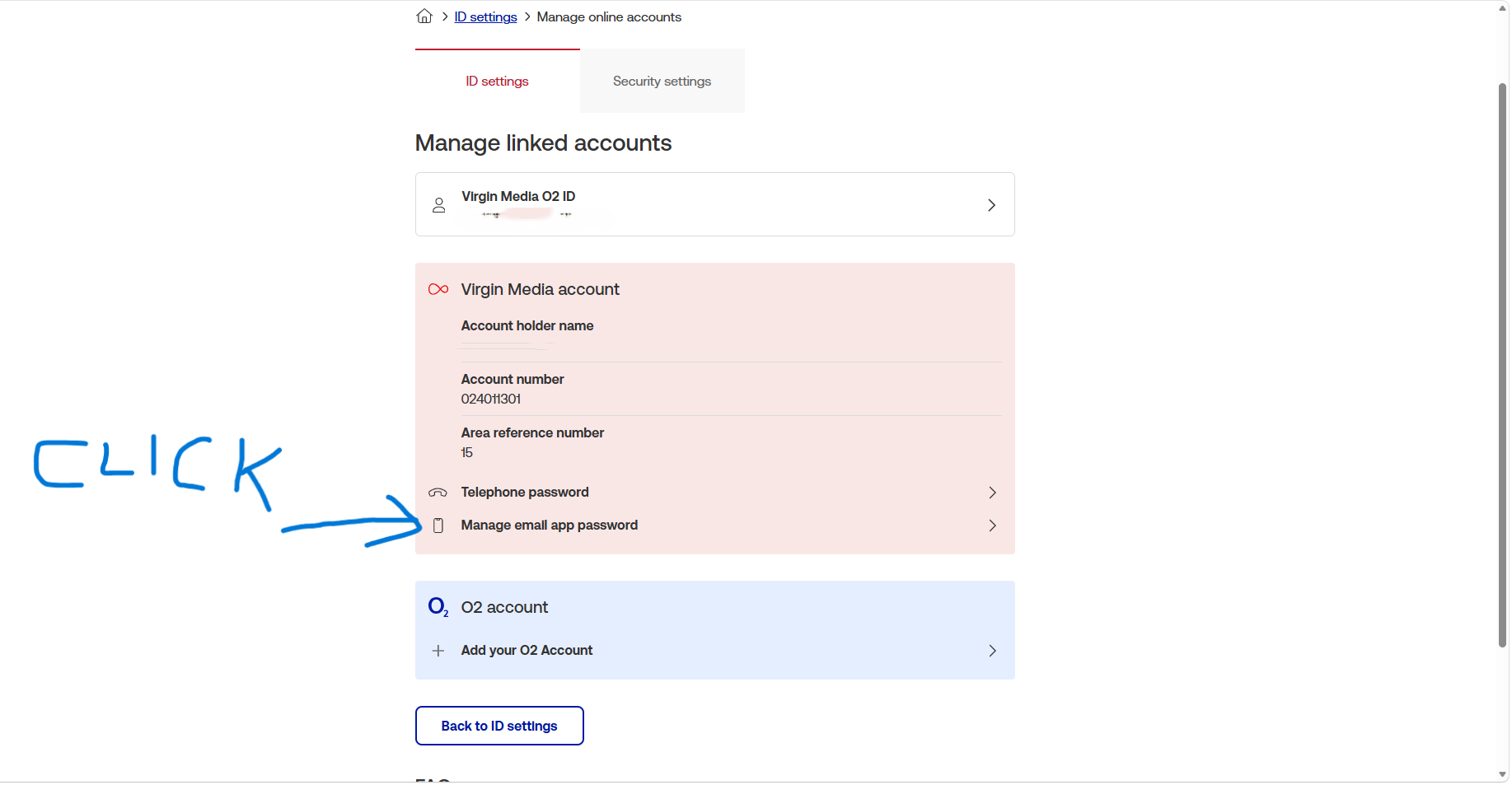The image size is (1512, 785).
Task: Click the account number 024011301
Action: (491, 399)
